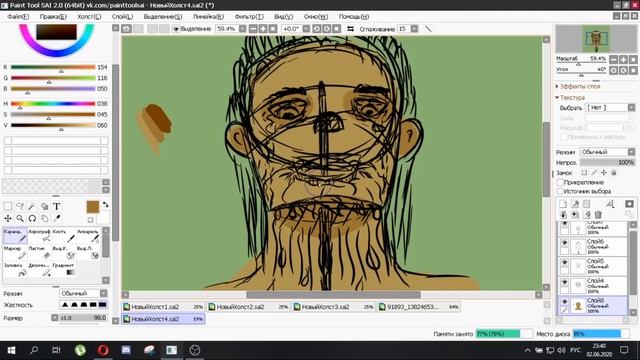640x360 pixels.
Task: Open the rotation angle +0.0° dropdown
Action: (x=306, y=29)
